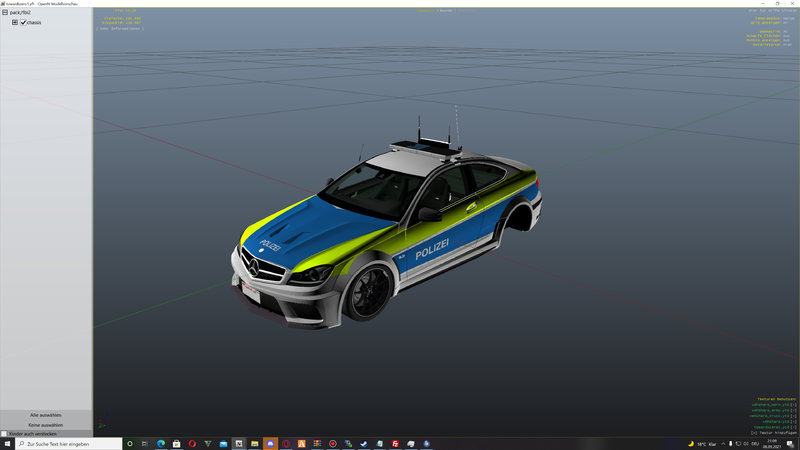Open Cortana from the taskbar
800x450 pixels.
click(x=130, y=444)
